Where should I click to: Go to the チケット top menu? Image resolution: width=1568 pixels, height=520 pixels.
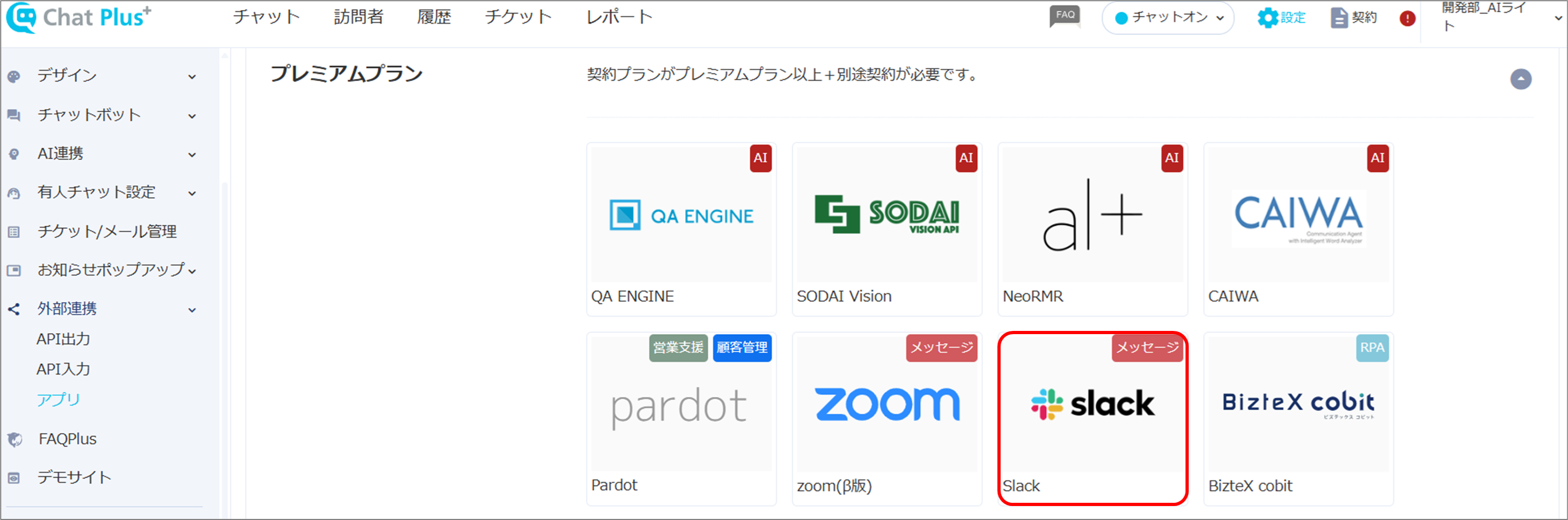click(x=518, y=17)
